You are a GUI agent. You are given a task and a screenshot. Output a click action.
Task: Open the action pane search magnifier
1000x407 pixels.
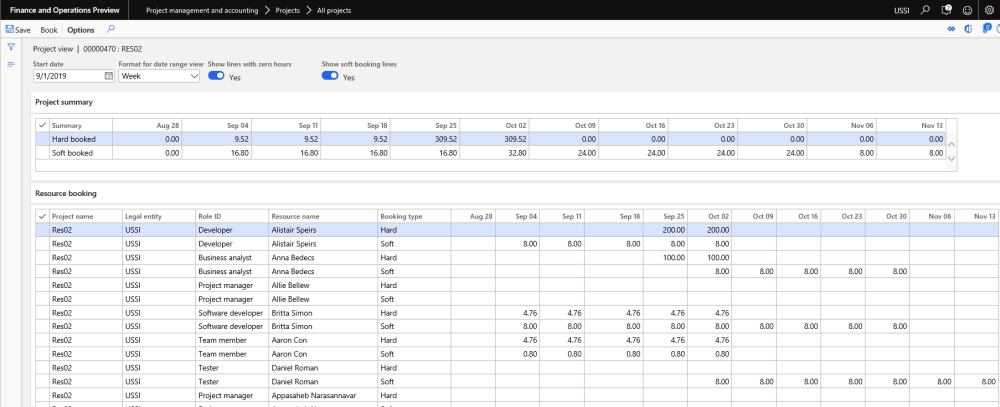(110, 30)
